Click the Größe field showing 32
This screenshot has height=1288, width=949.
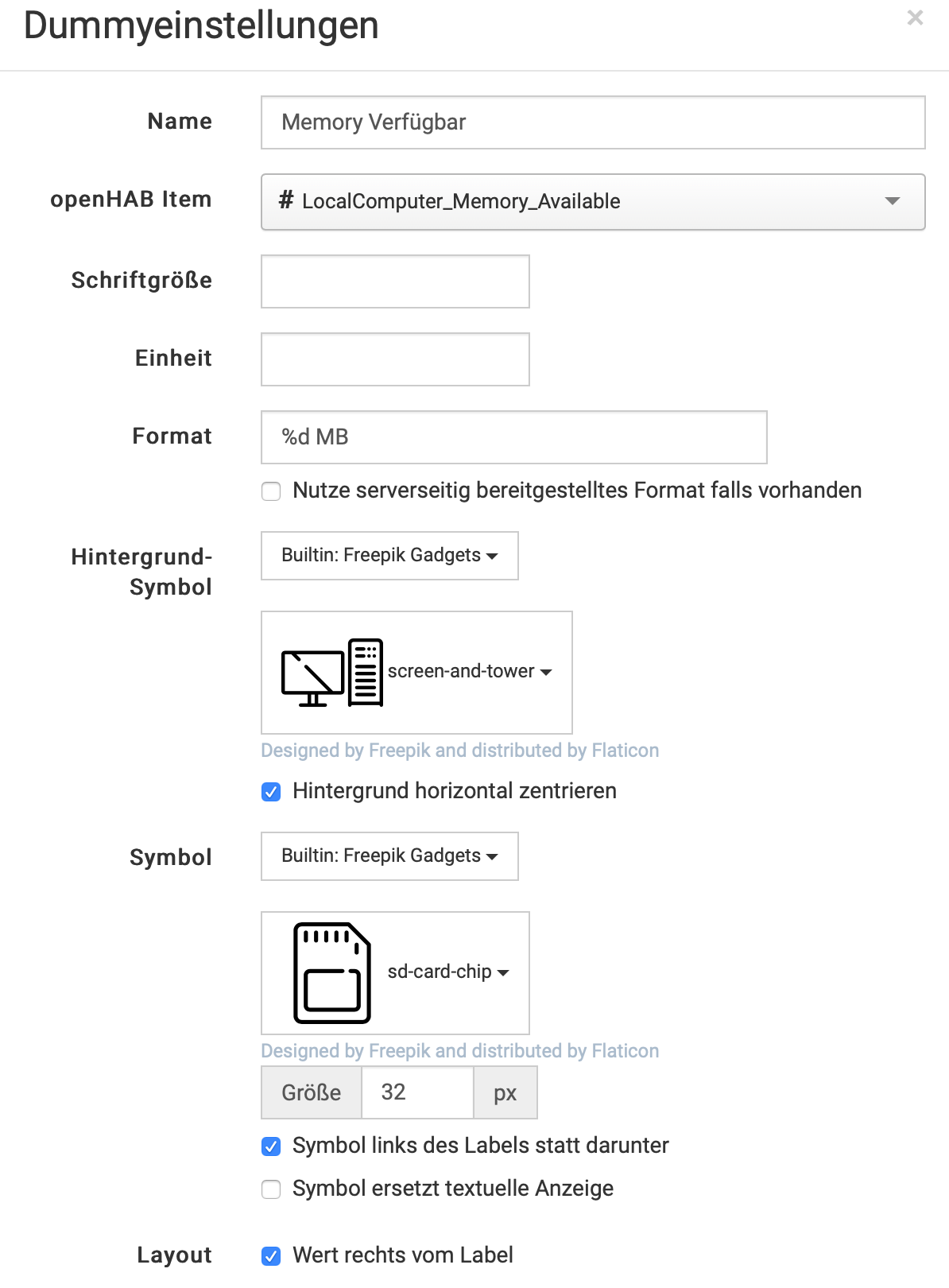click(x=417, y=1092)
